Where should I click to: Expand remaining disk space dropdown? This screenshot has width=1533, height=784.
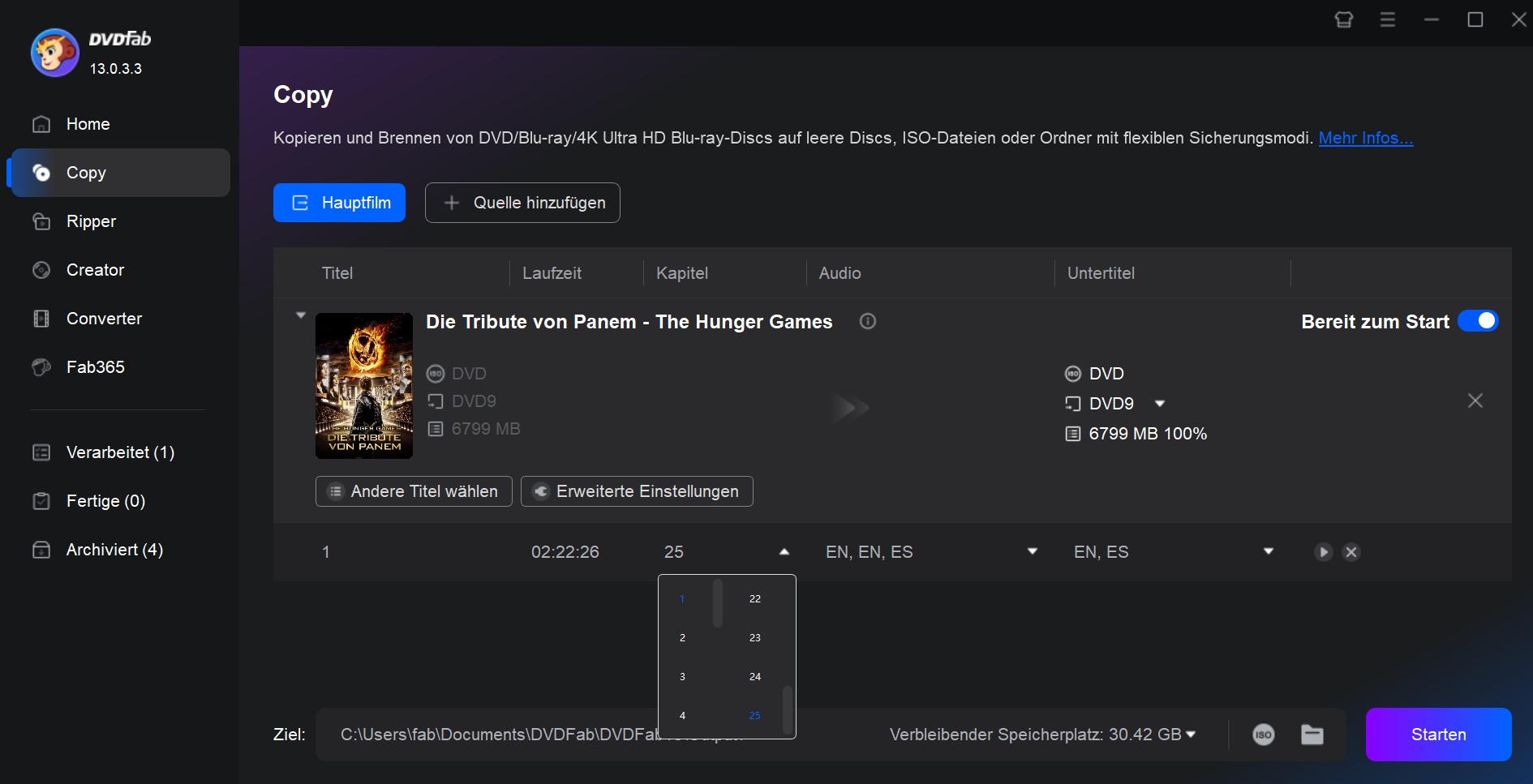point(1191,735)
